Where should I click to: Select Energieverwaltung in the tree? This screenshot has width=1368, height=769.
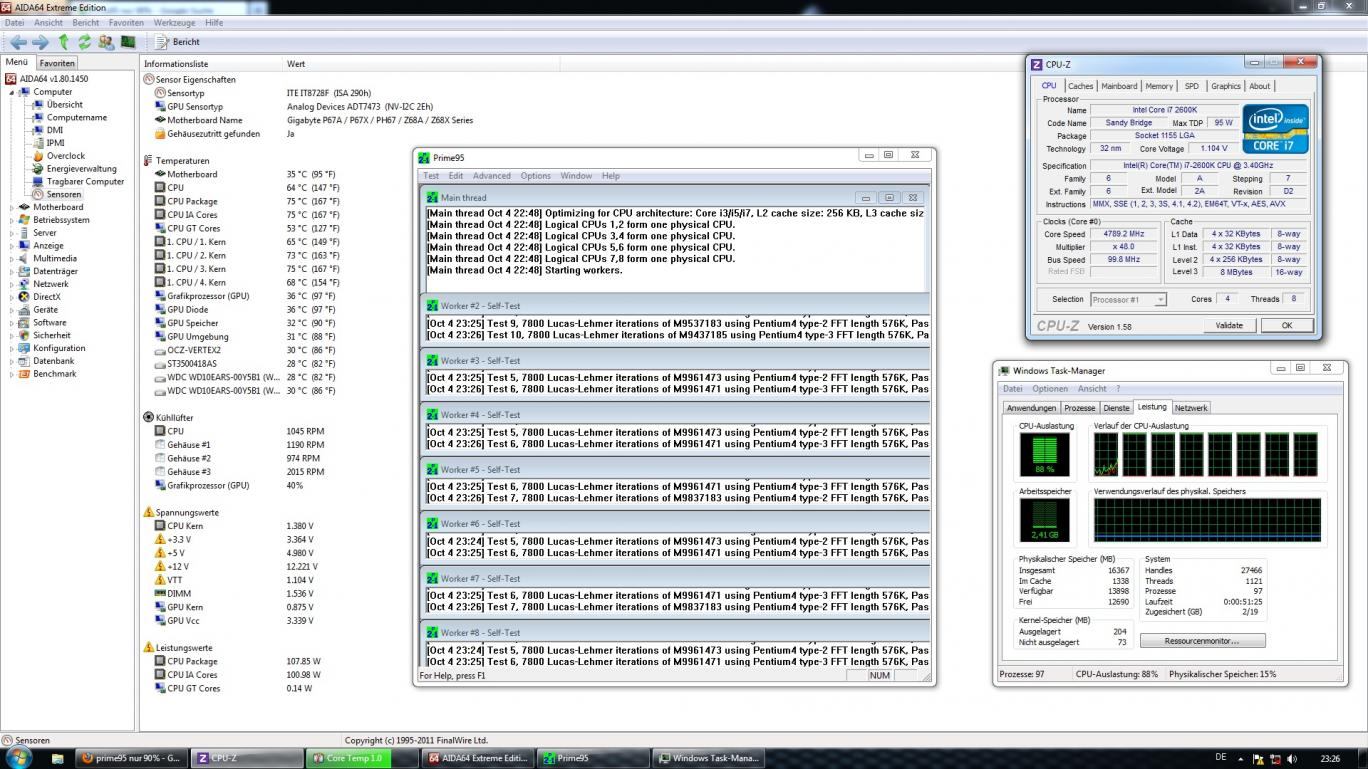pos(81,169)
